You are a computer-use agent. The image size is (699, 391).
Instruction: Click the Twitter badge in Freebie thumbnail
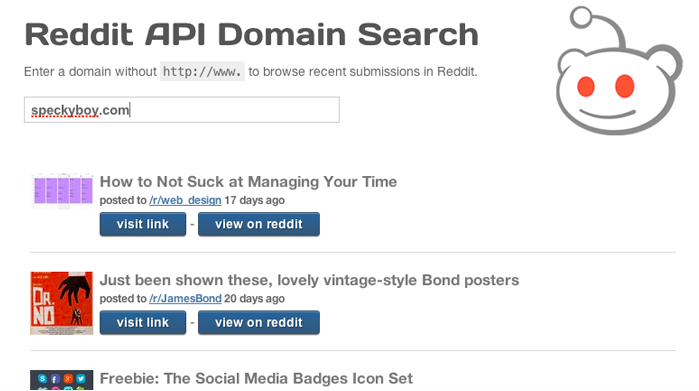(x=81, y=379)
